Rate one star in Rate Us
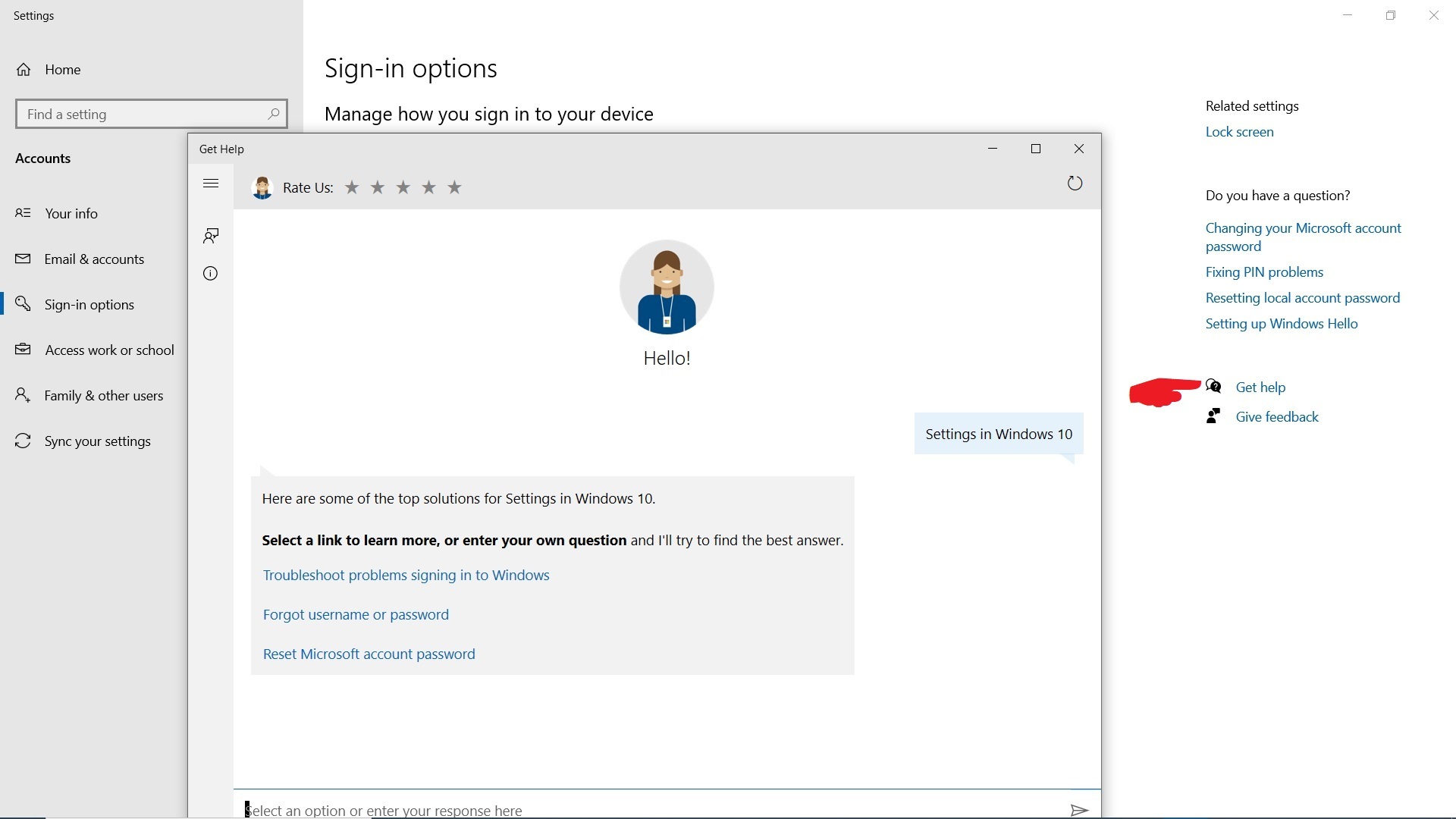This screenshot has height=819, width=1456. [x=352, y=187]
